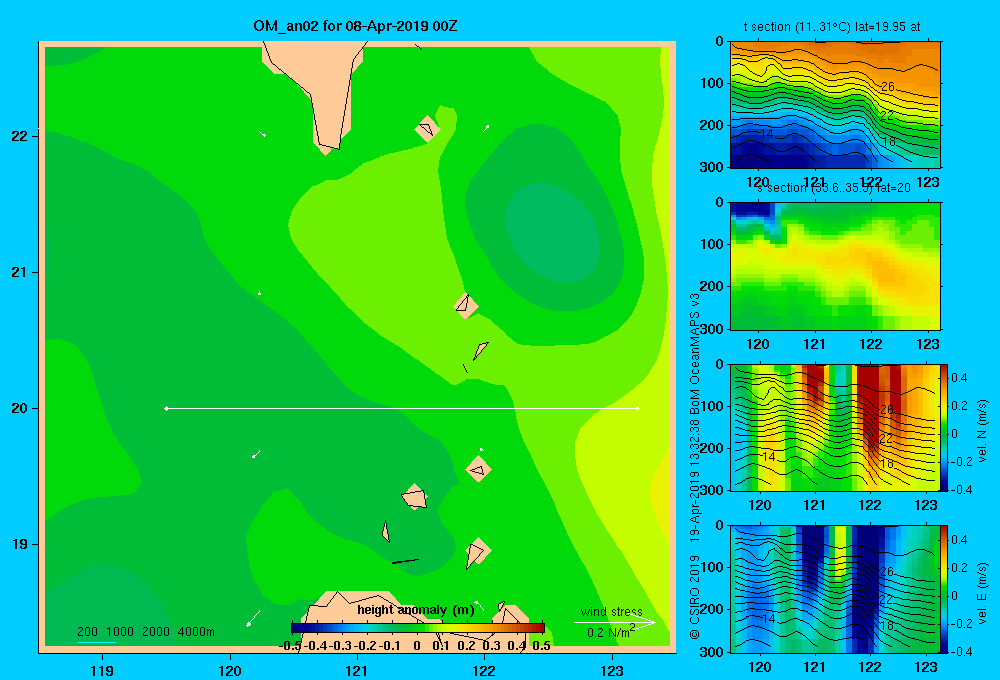This screenshot has height=680, width=1000.
Task: Click latitude label 19 on main map
Action: [20, 544]
